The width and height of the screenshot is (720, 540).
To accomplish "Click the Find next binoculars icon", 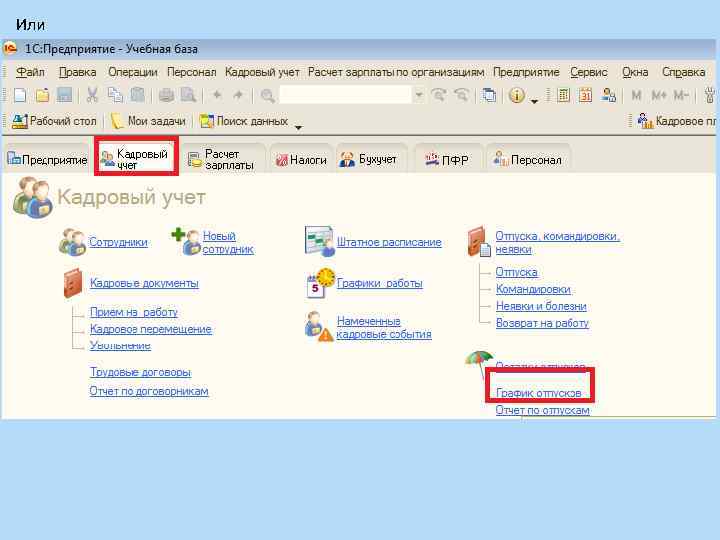I will 439,95.
